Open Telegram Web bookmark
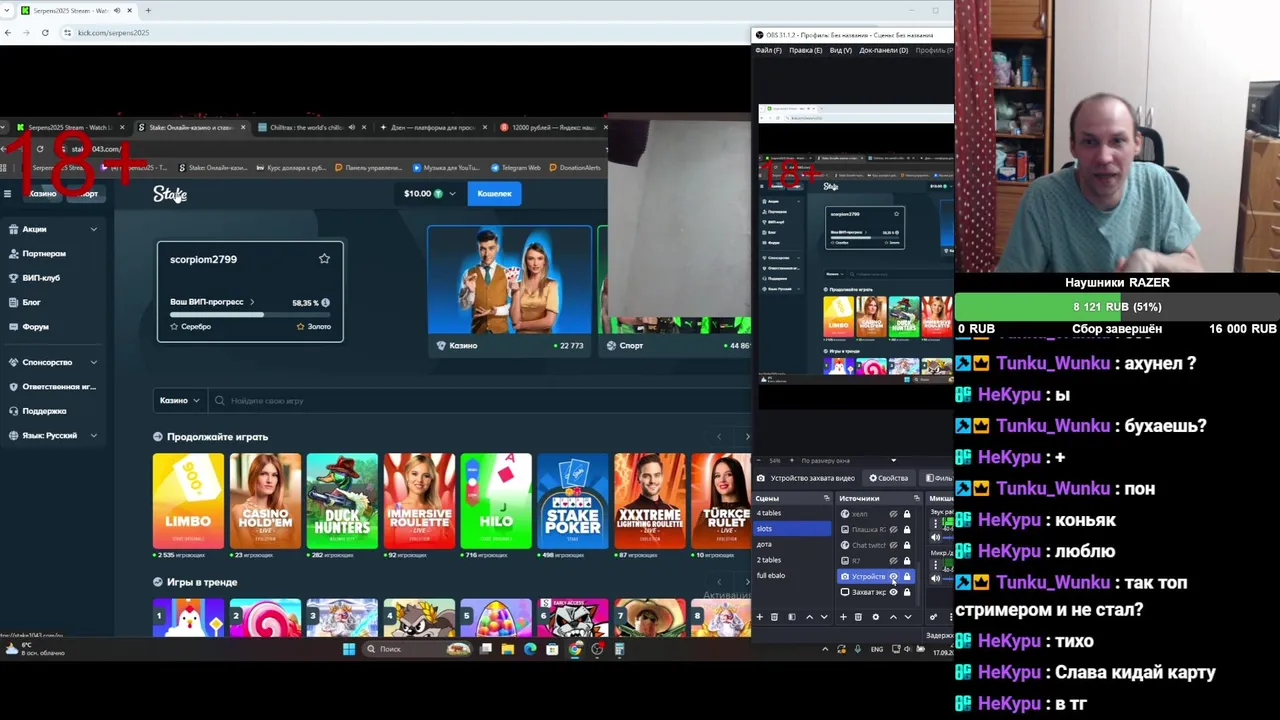This screenshot has width=1280, height=720. (517, 168)
